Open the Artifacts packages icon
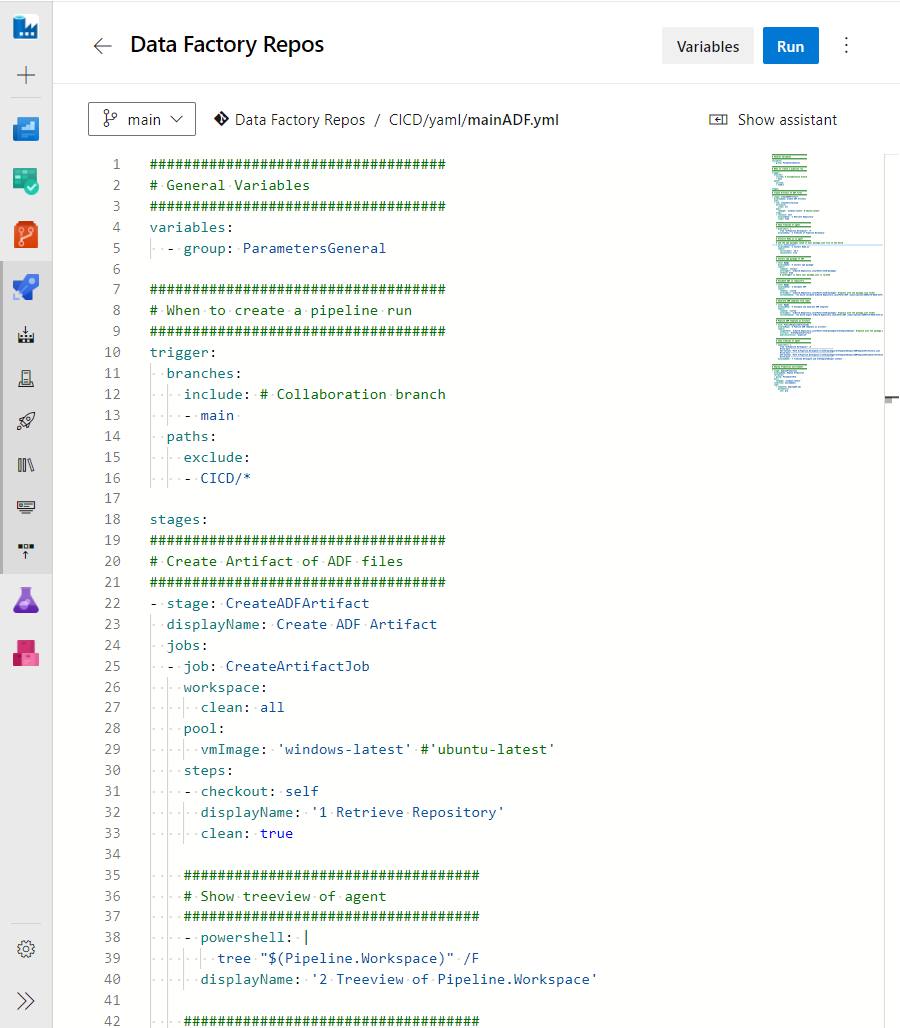Image resolution: width=900 pixels, height=1028 pixels. [x=26, y=654]
